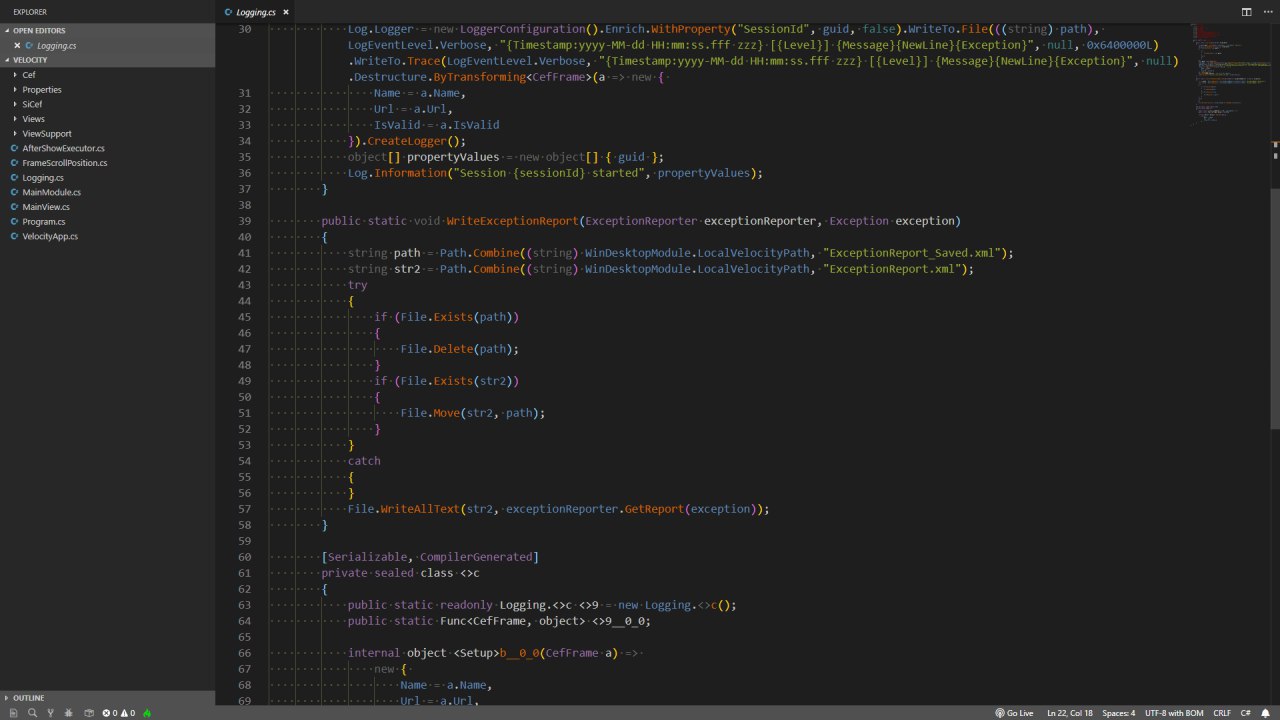Click the Search magnifier icon in status bar
The image size is (1280, 720).
tap(32, 713)
